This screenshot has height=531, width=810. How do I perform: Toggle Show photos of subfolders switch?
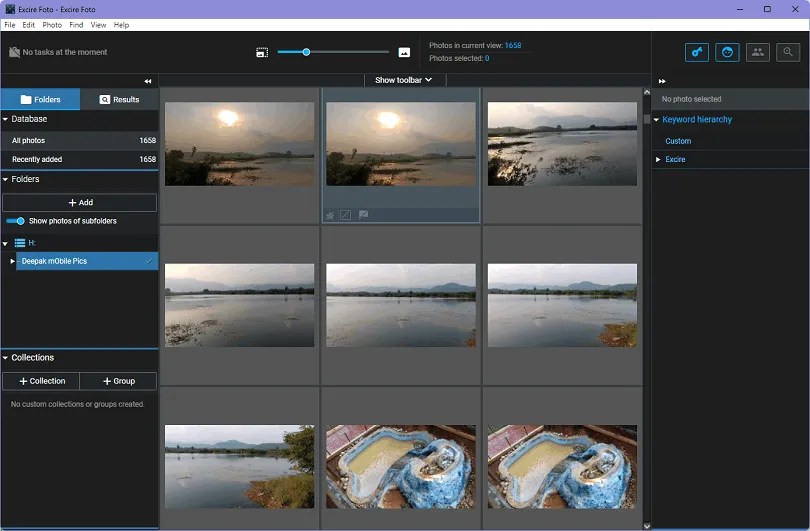pyautogui.click(x=15, y=221)
